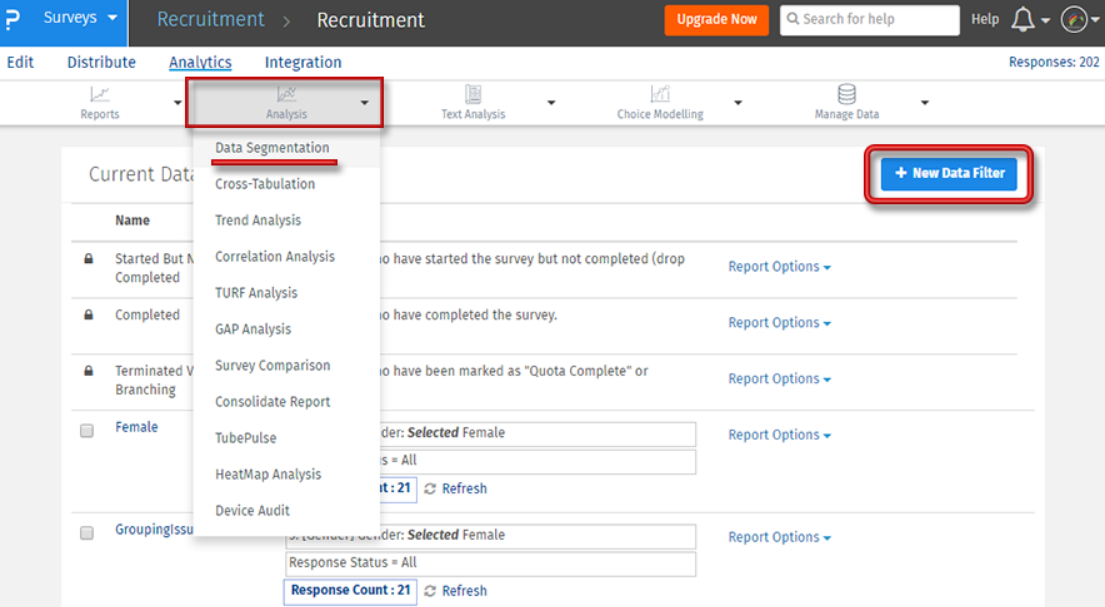Image resolution: width=1105 pixels, height=607 pixels.
Task: Open Report Options for Started But Not Completed
Action: [x=779, y=266]
